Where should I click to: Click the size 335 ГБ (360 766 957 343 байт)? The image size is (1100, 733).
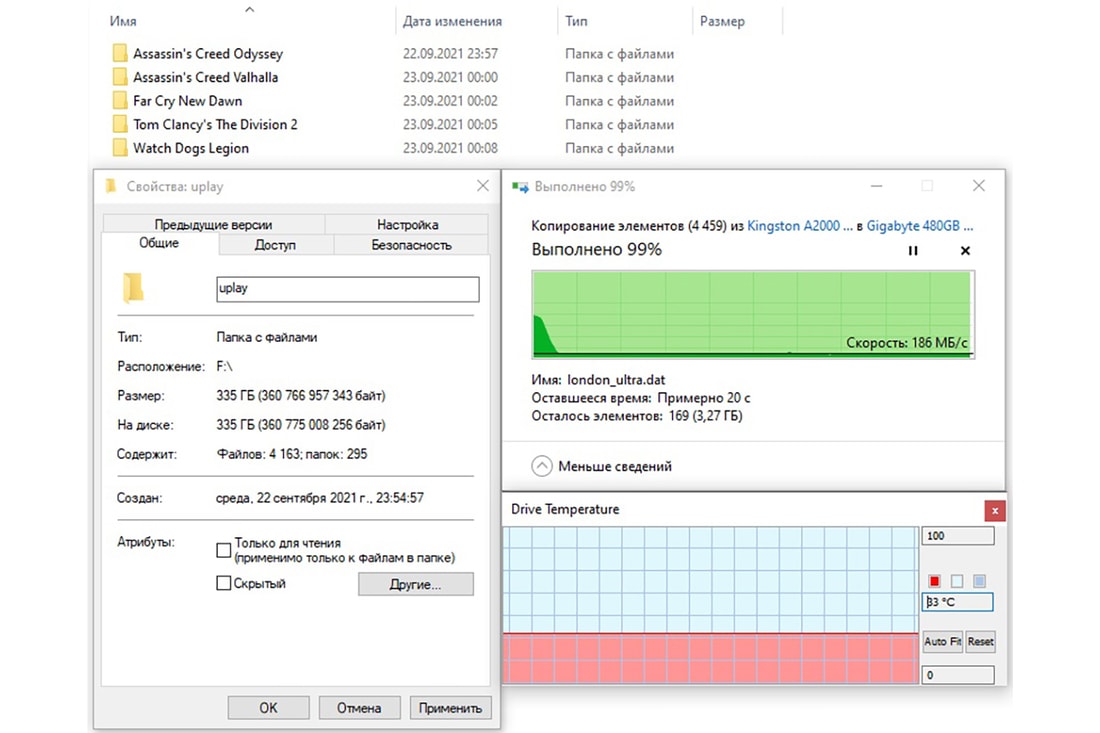tap(301, 396)
